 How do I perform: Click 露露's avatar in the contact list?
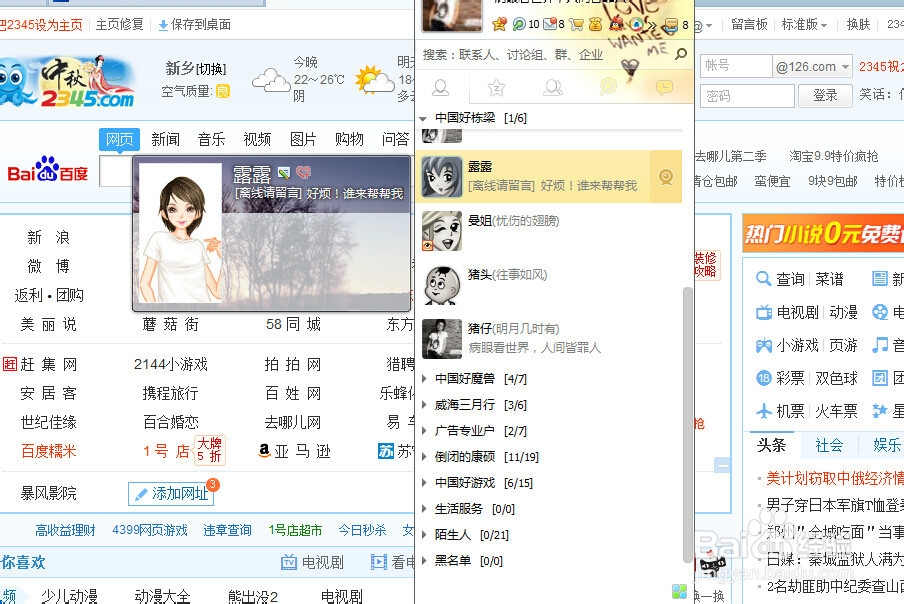click(442, 177)
